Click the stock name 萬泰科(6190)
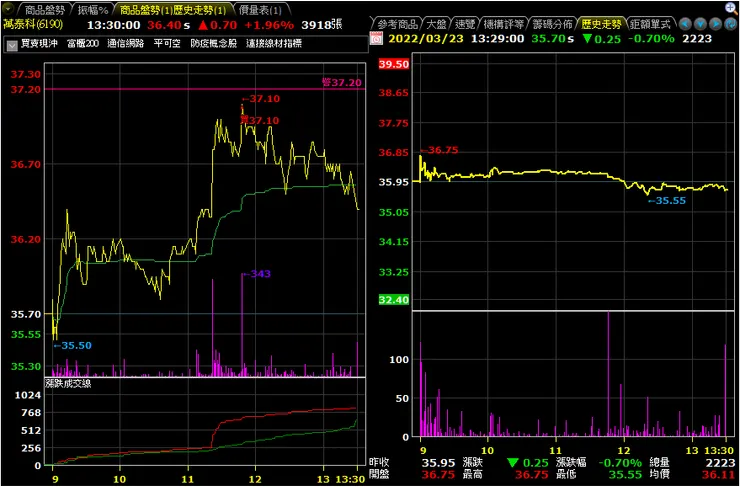 [x=33, y=24]
